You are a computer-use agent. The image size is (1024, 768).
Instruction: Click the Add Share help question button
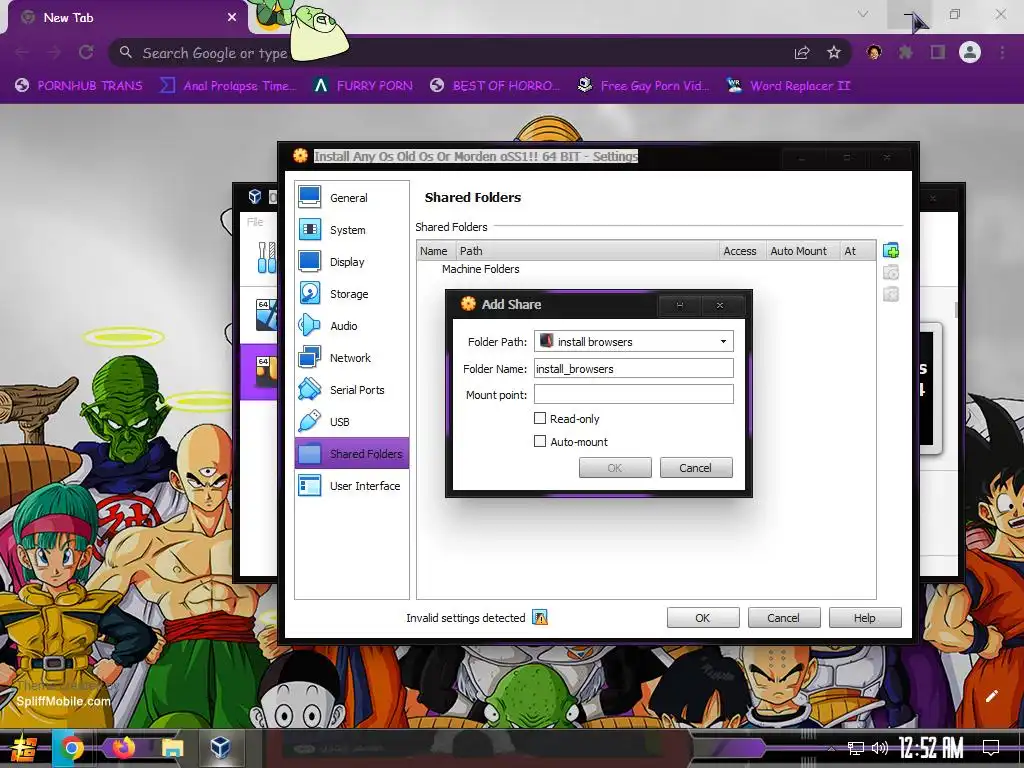click(679, 305)
